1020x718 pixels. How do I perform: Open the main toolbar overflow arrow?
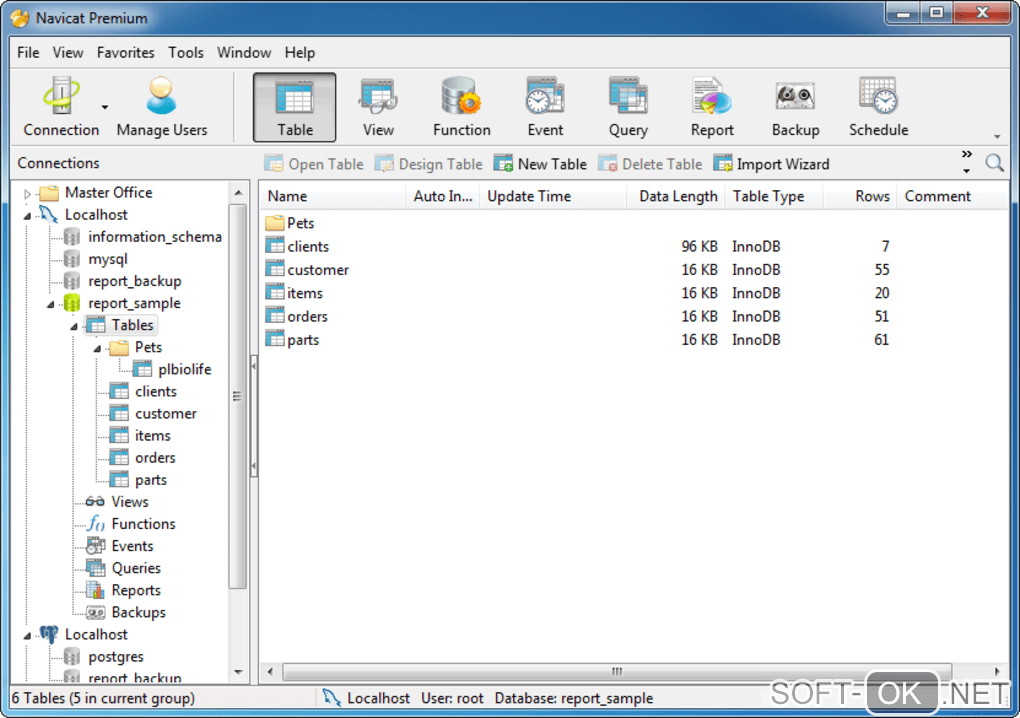997,137
